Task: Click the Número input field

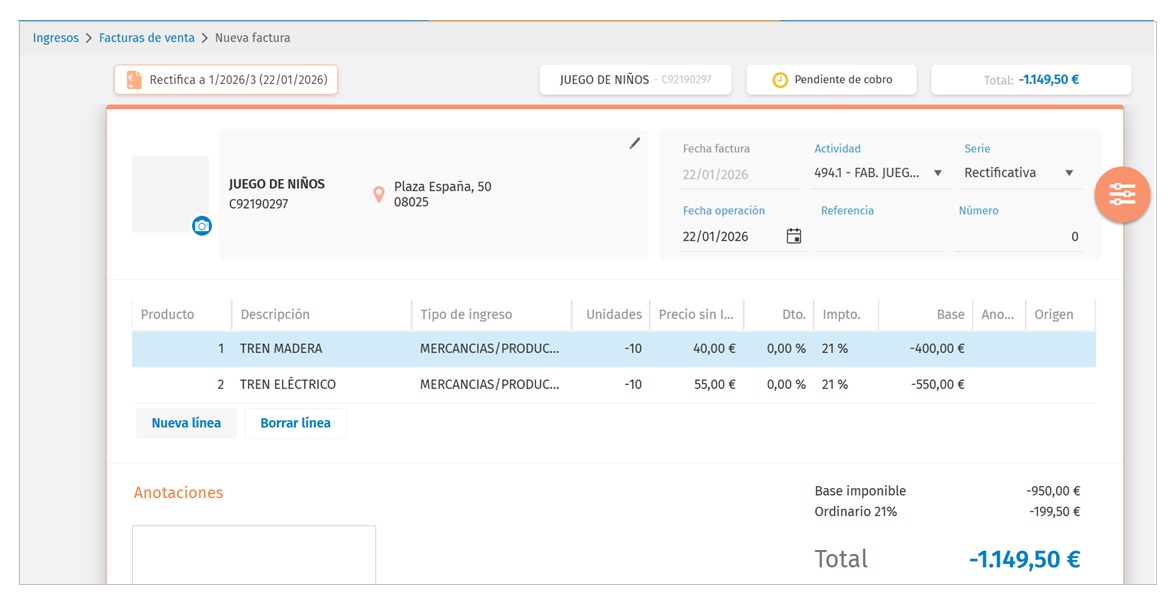Action: point(1018,237)
